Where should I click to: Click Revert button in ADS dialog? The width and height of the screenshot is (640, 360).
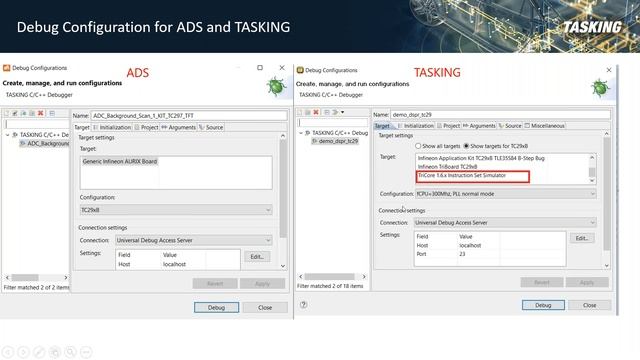pyautogui.click(x=215, y=283)
